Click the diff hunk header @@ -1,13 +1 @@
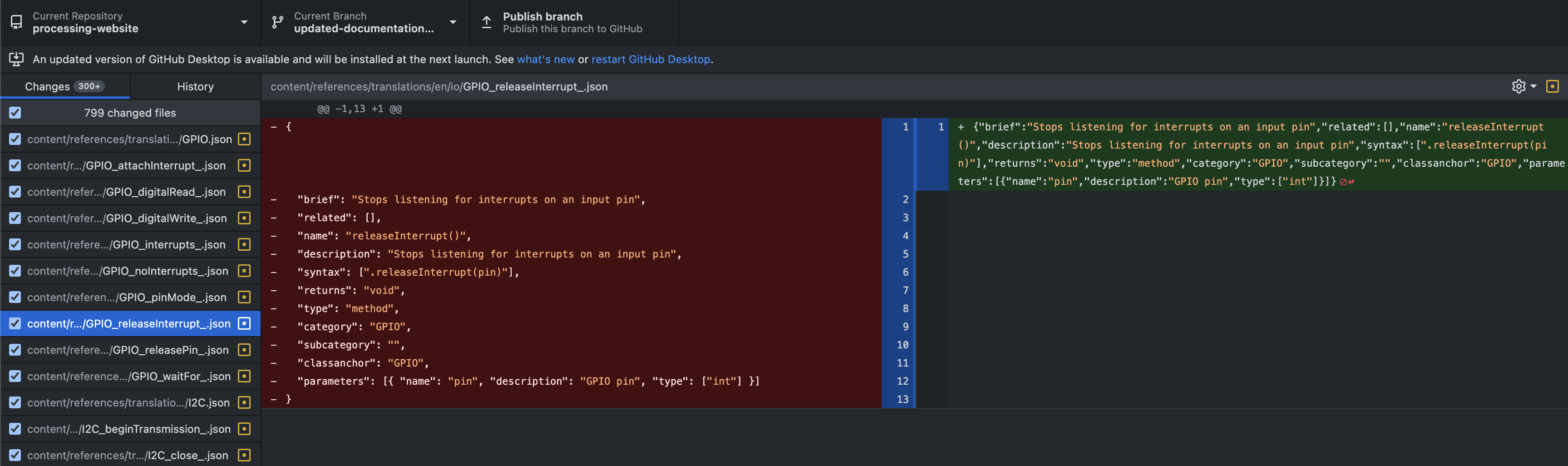1568x466 pixels. (x=359, y=109)
